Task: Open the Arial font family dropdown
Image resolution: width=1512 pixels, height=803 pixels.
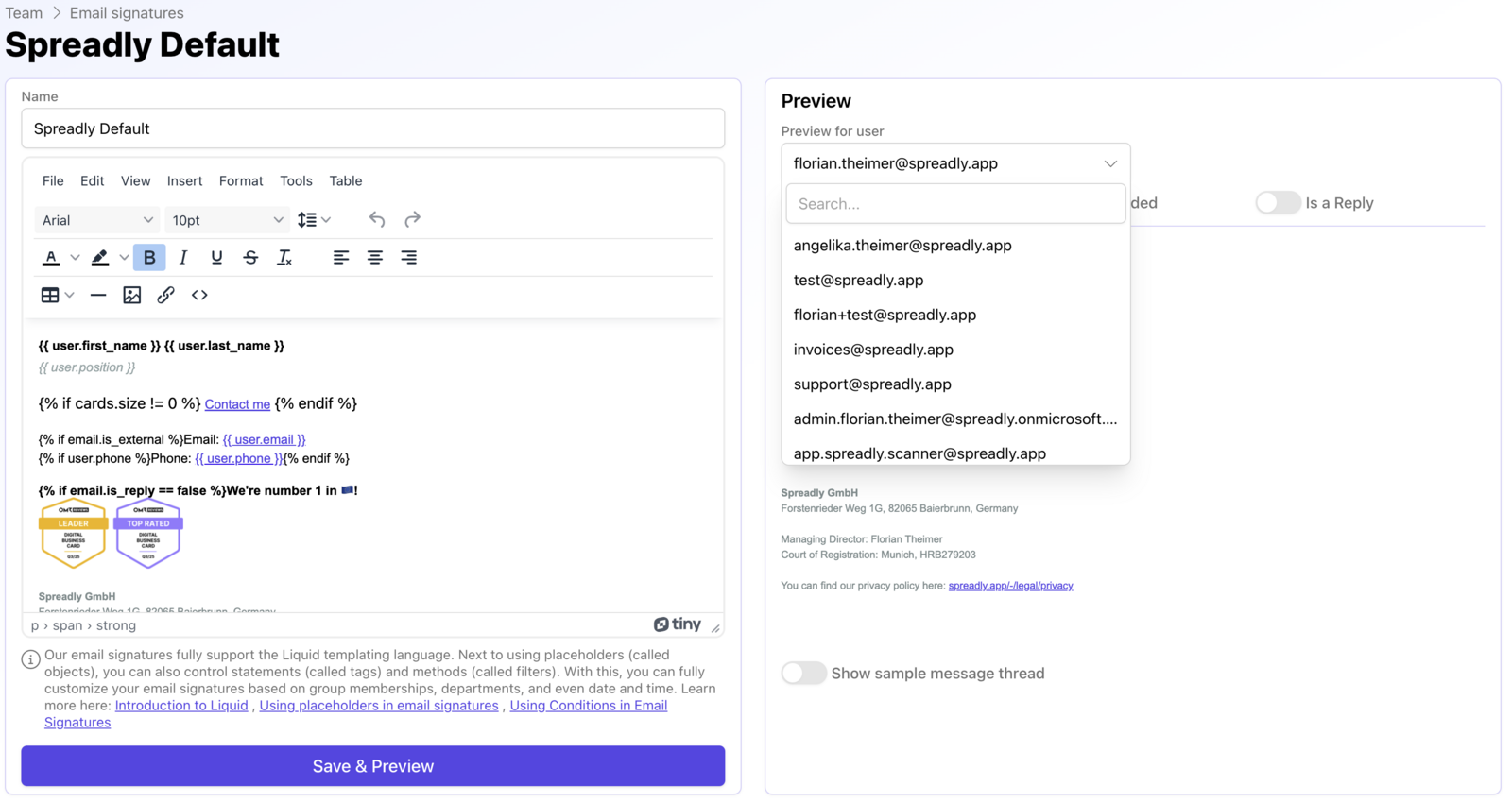Action: pyautogui.click(x=96, y=220)
